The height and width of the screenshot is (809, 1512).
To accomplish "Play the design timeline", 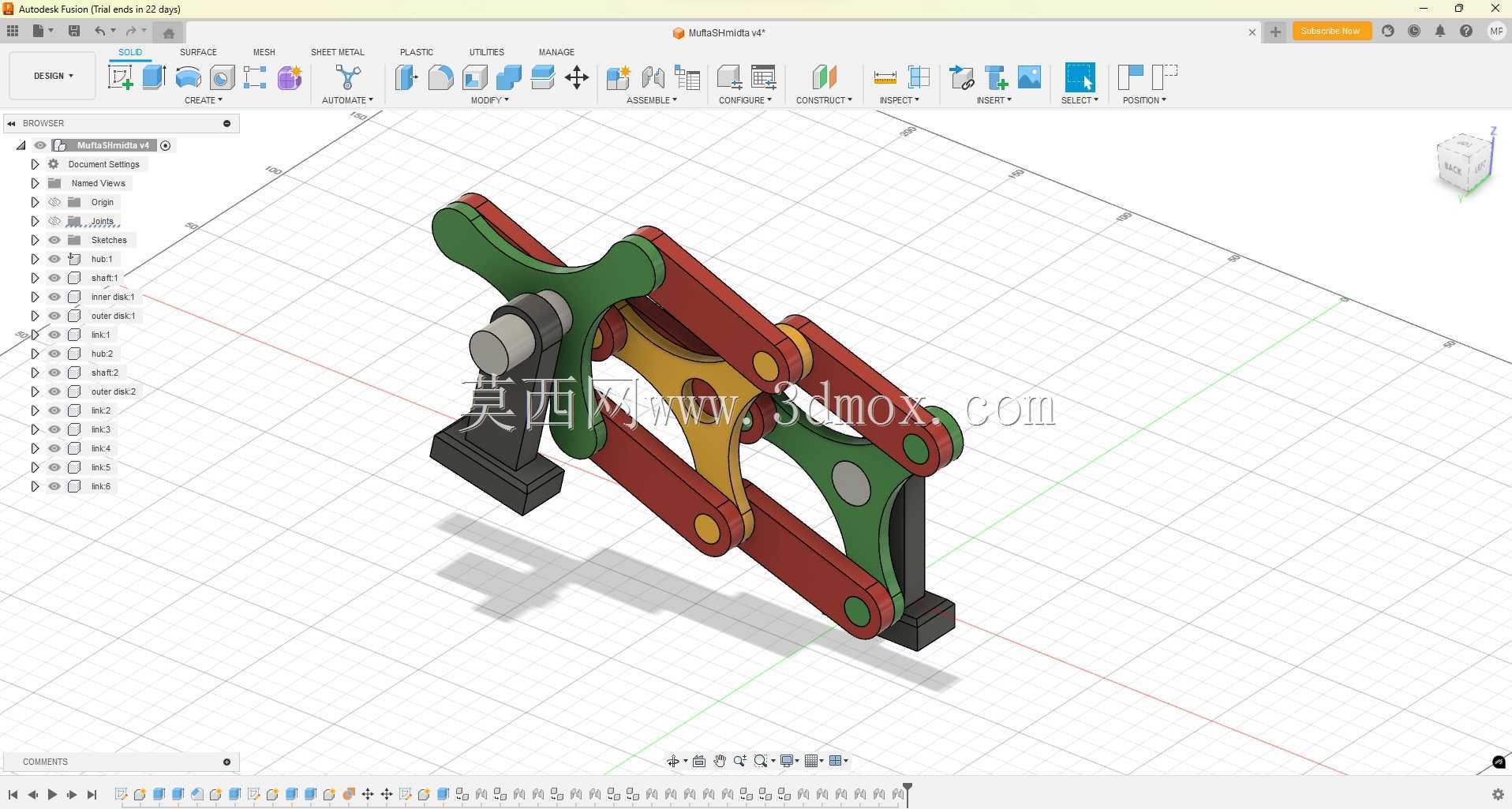I will pyautogui.click(x=52, y=795).
